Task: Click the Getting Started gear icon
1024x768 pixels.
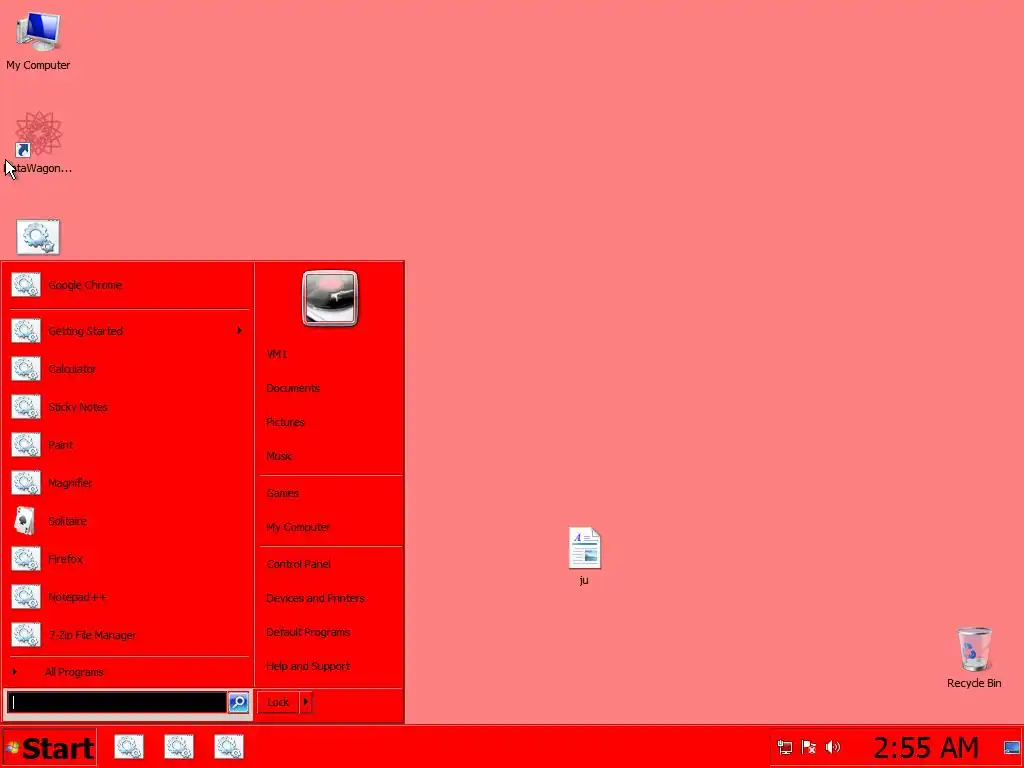Action: pos(26,331)
